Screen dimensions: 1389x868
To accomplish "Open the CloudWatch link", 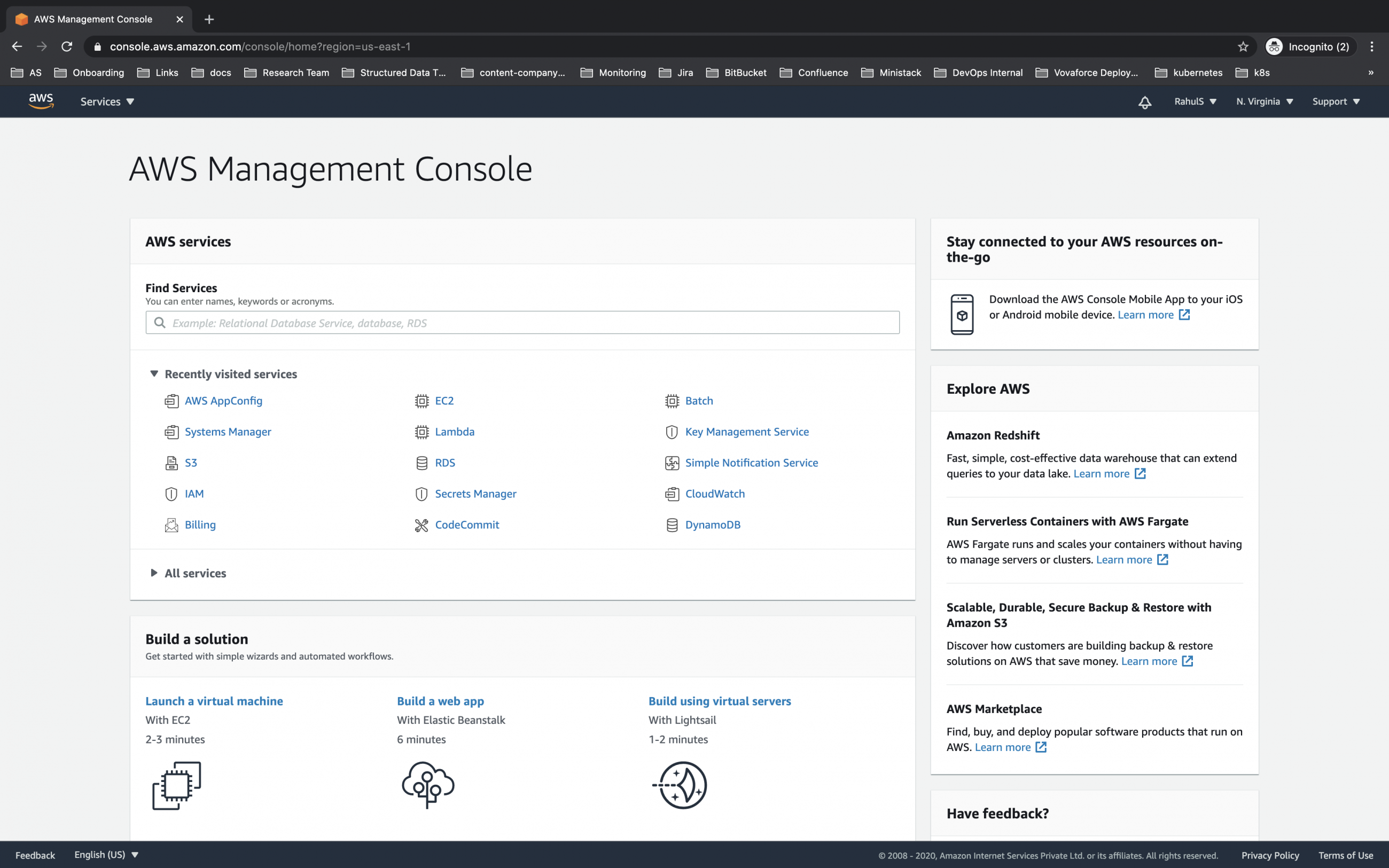I will (715, 494).
